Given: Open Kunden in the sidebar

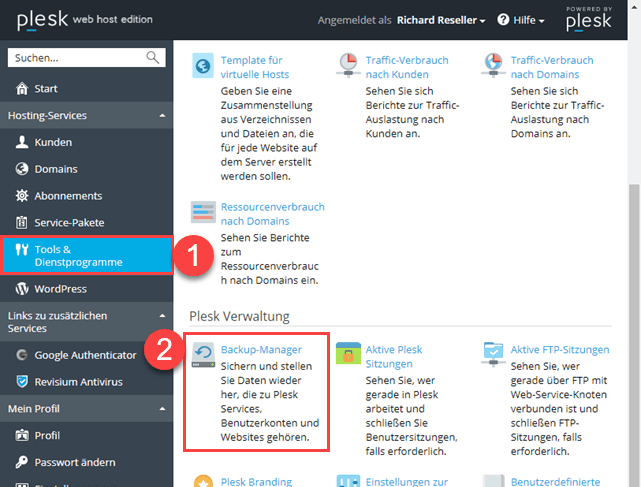Looking at the screenshot, I should pos(86,142).
